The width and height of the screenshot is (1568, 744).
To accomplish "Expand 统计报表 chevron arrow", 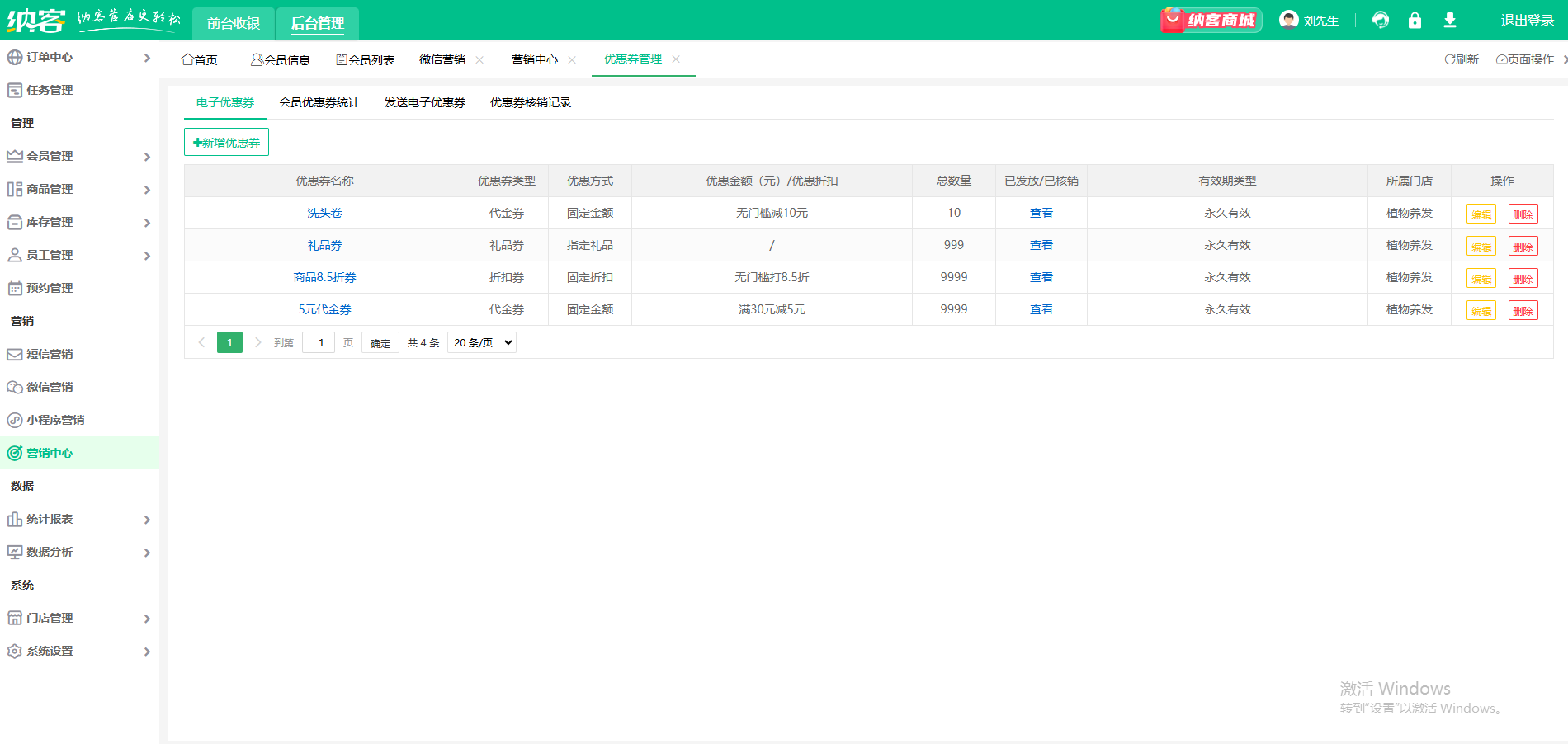I will coord(147,520).
